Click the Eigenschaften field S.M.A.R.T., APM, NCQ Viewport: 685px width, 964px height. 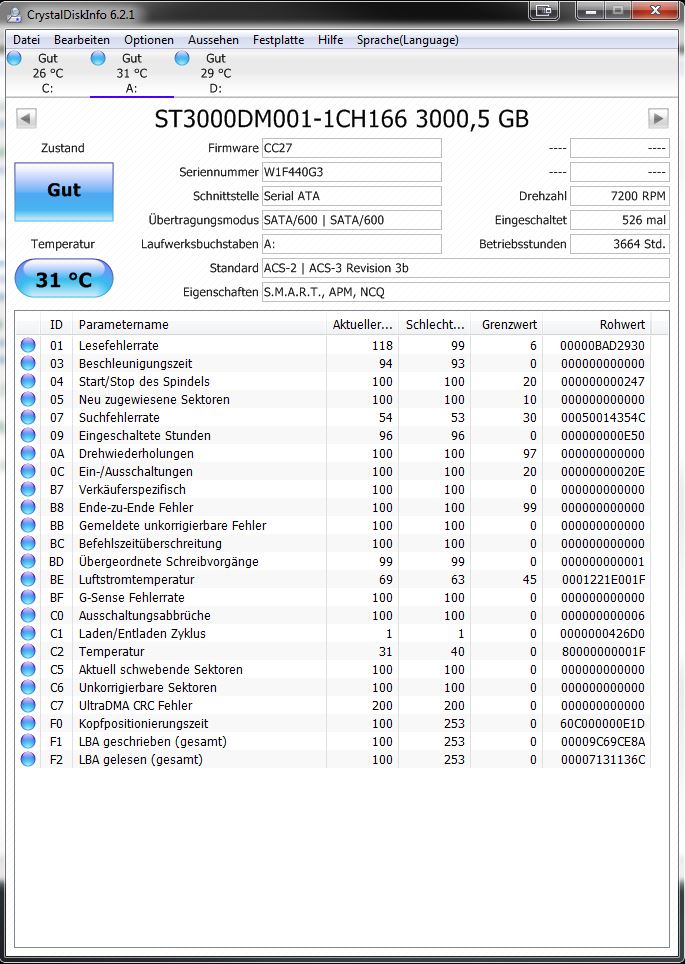click(465, 292)
